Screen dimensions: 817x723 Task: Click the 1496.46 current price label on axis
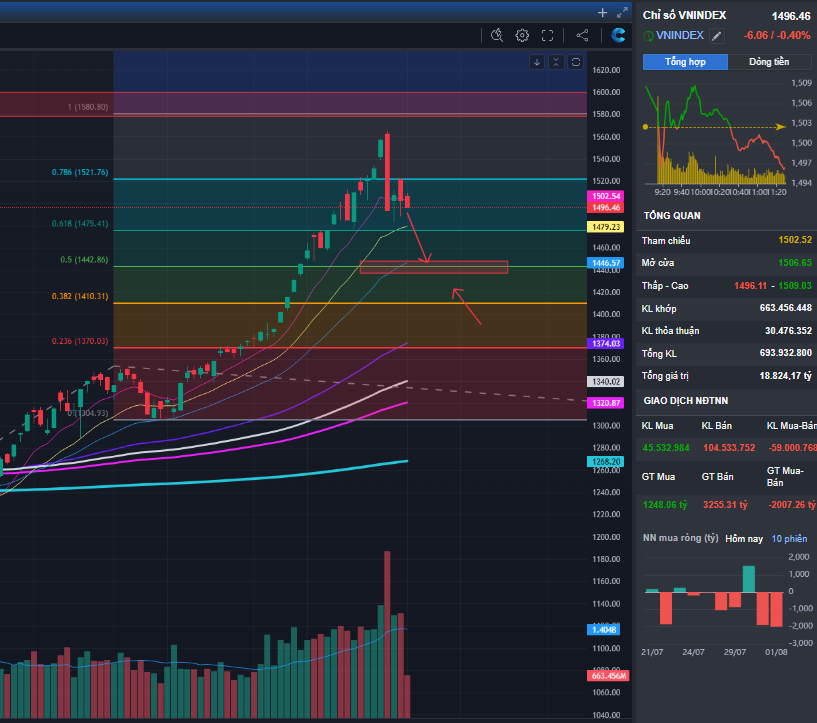607,207
